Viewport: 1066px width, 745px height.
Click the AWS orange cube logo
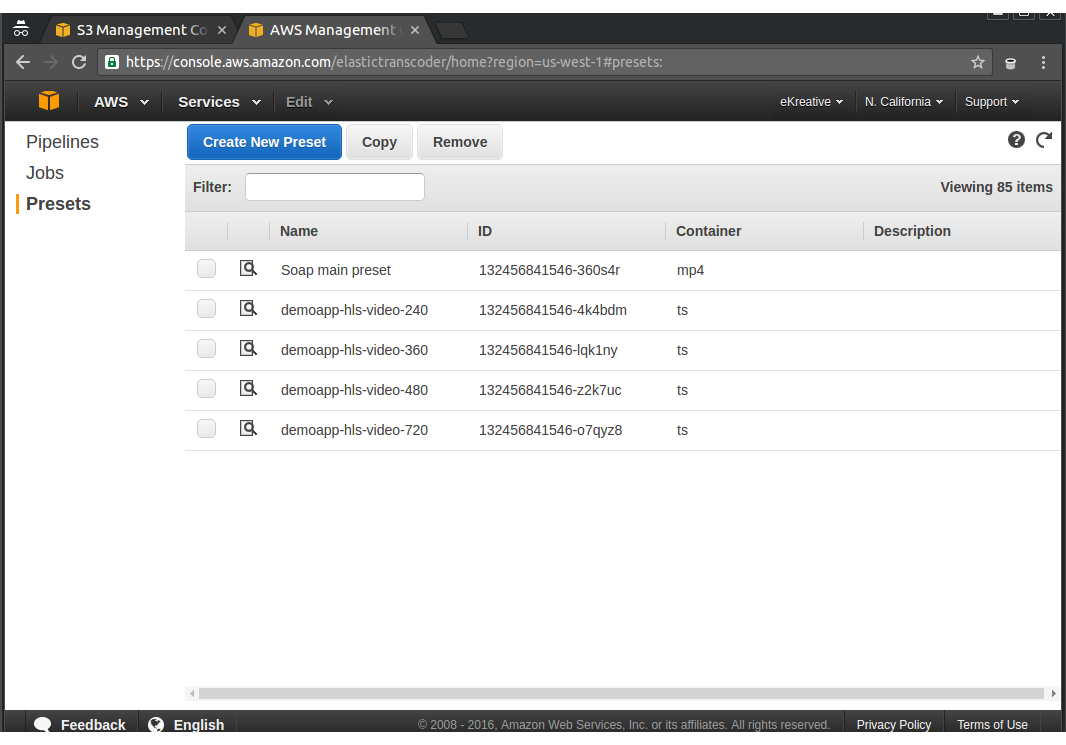pyautogui.click(x=49, y=101)
